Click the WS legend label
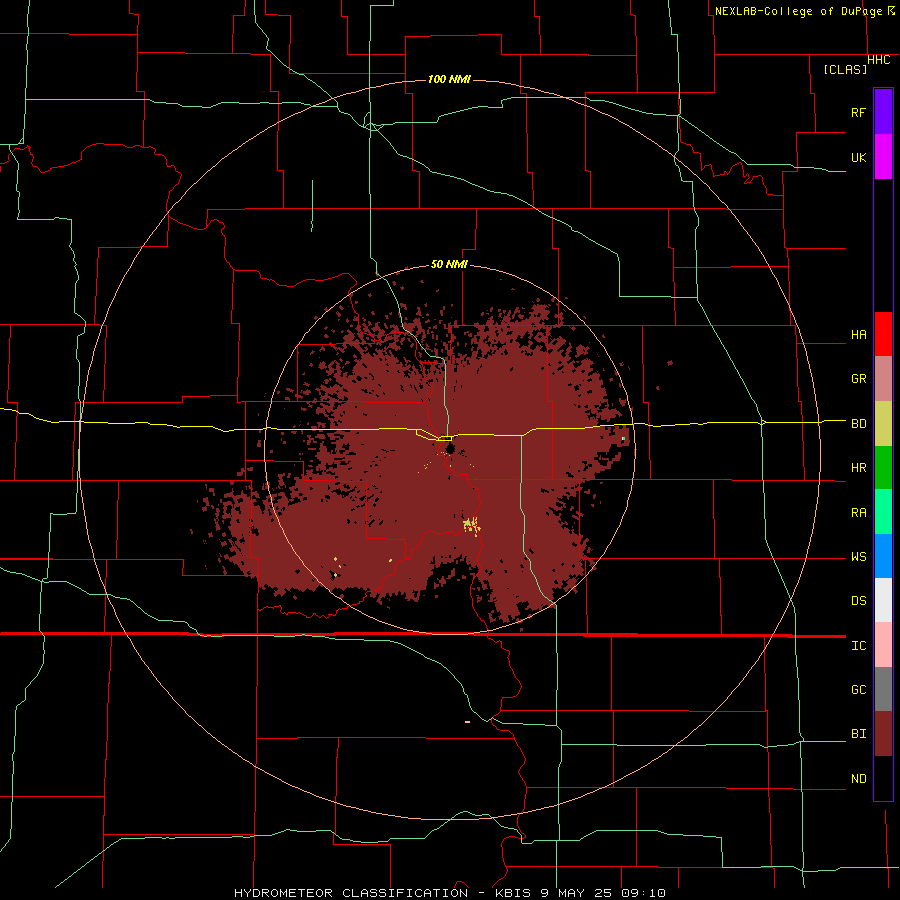Screen dimensions: 900x900 click(859, 557)
